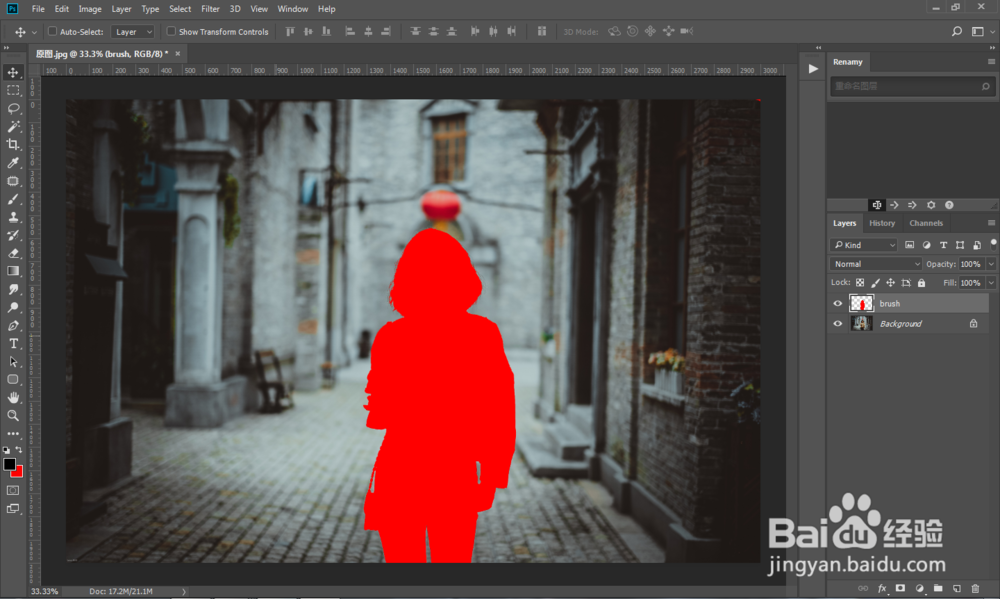This screenshot has height=599, width=1000.
Task: Select the Gradient tool
Action: (13, 271)
